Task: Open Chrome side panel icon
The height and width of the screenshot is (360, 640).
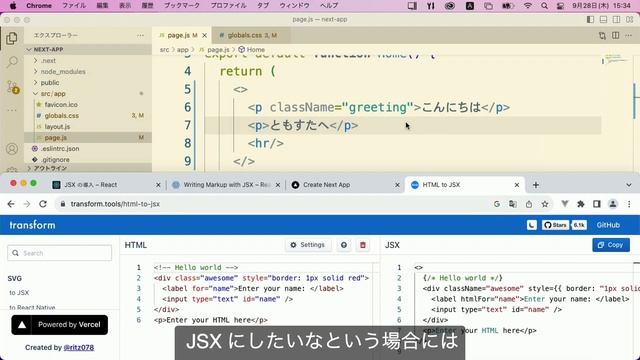Action: point(596,204)
